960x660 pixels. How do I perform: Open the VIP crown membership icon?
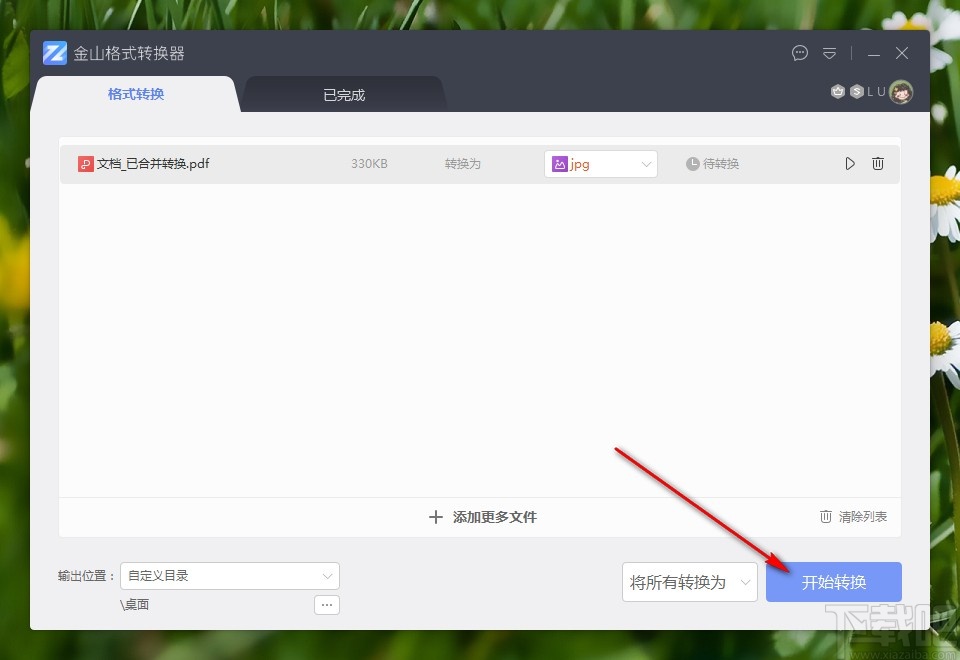pos(838,91)
